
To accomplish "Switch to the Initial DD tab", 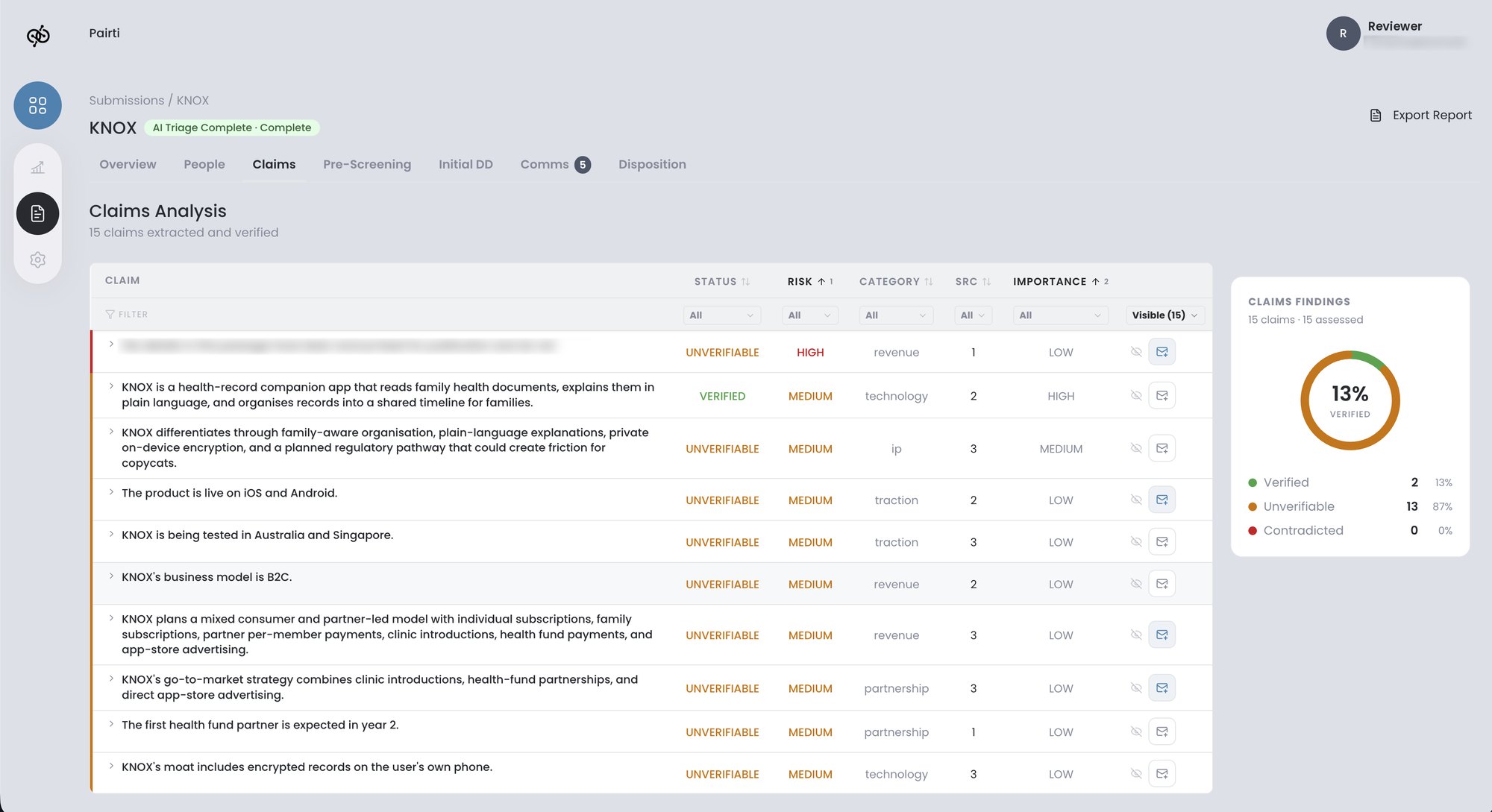I will 466,164.
